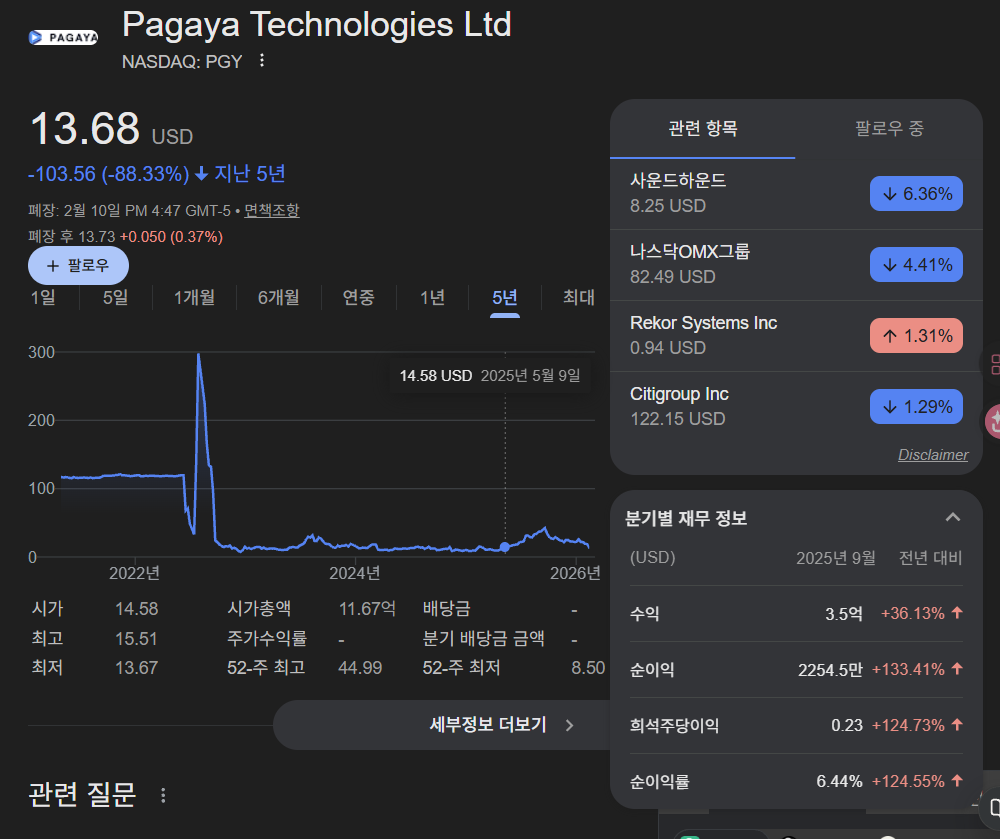Viewport: 1000px width, 839px height.
Task: Show the 최대 time range chart
Action: tap(578, 297)
